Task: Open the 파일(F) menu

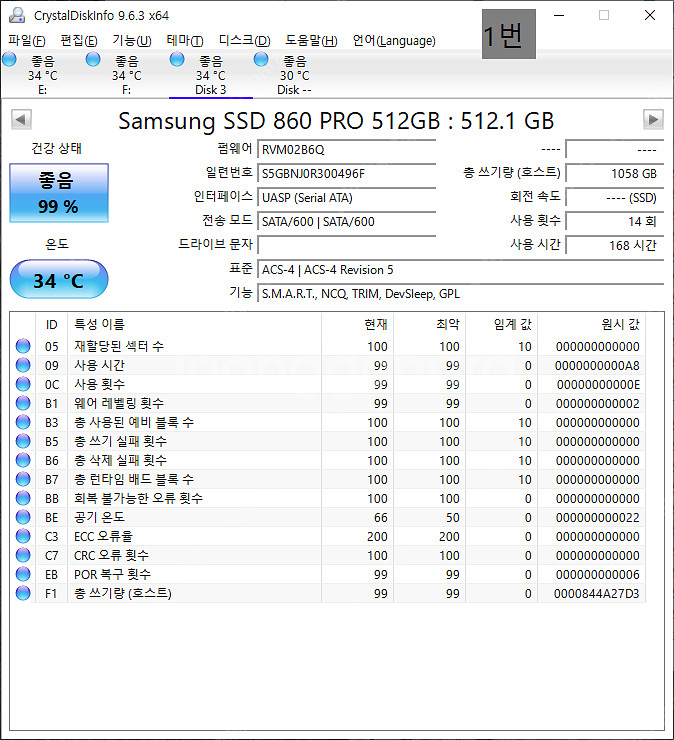Action: (27, 41)
